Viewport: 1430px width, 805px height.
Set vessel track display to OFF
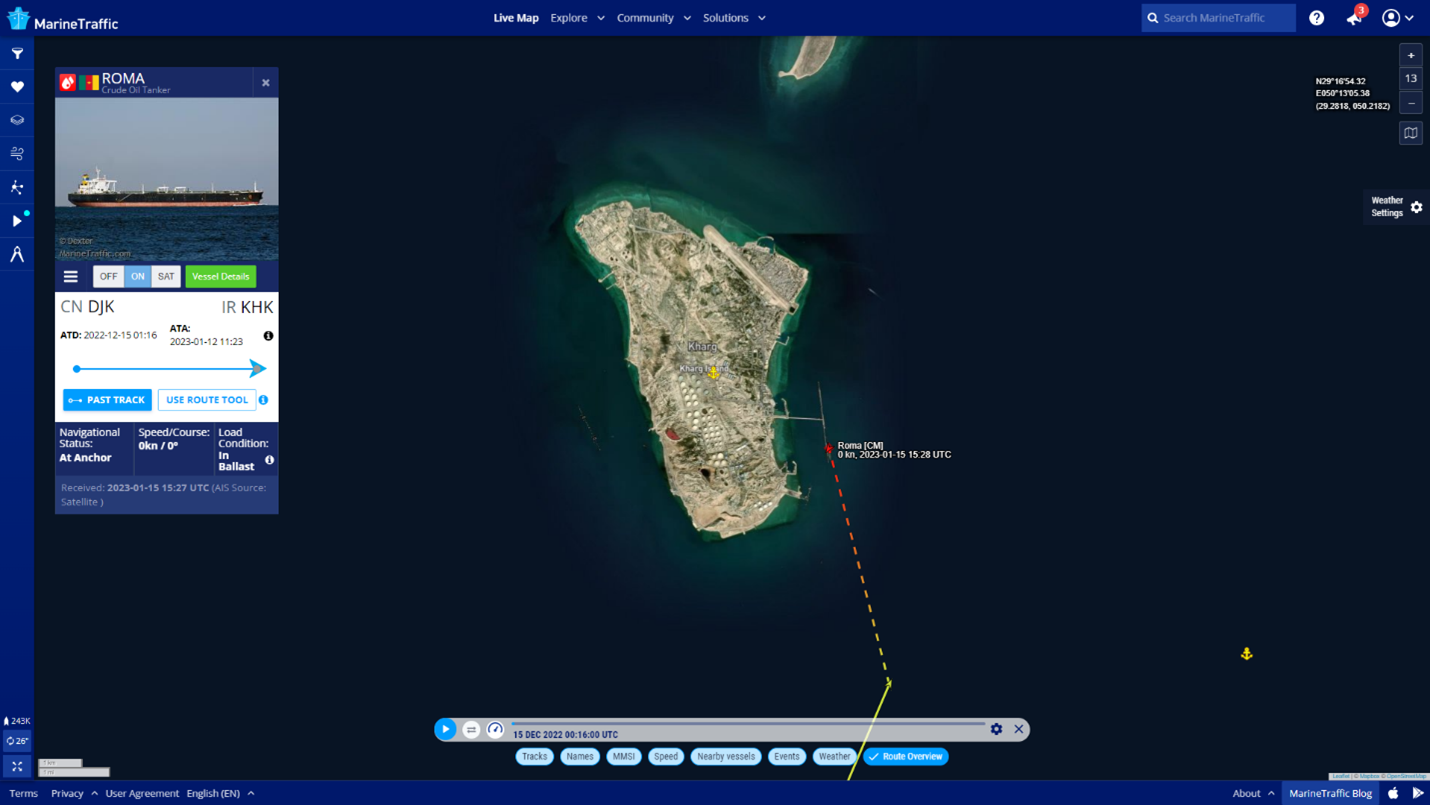click(x=108, y=277)
